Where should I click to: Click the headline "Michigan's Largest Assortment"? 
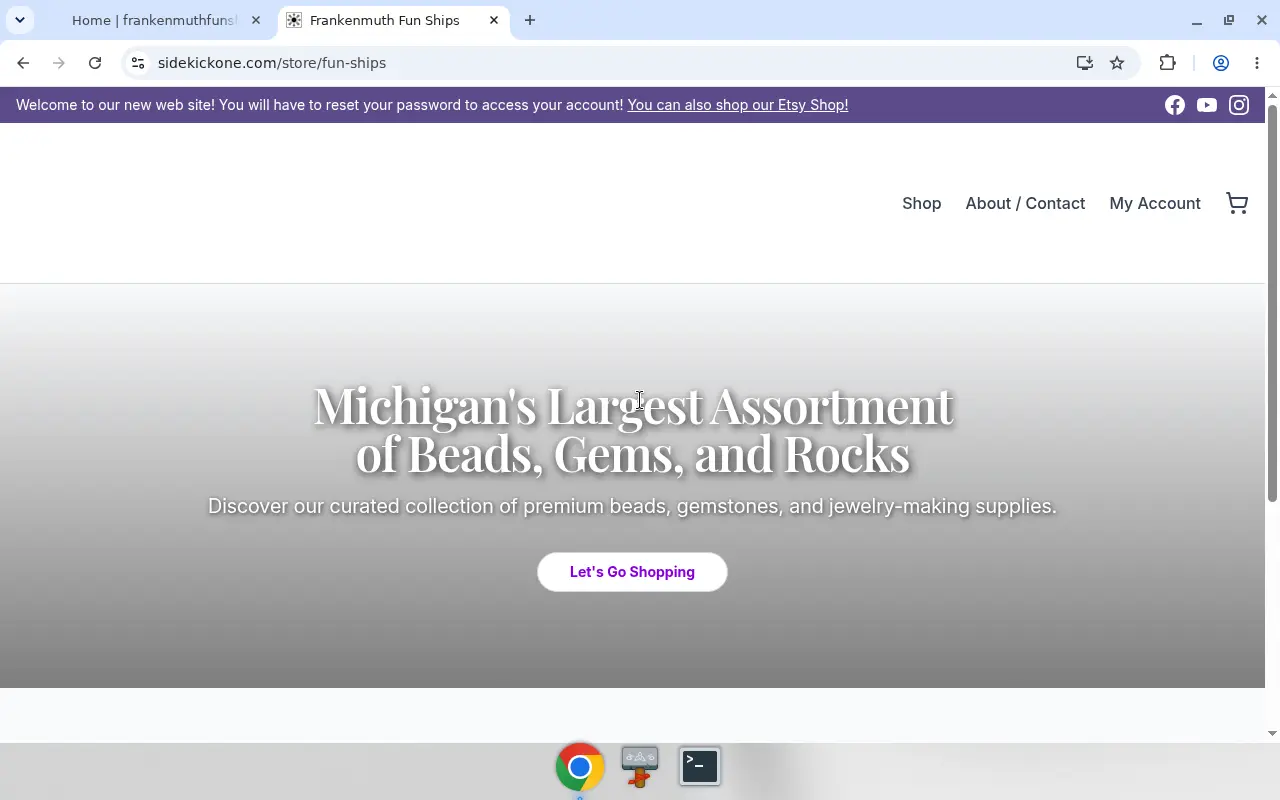click(634, 406)
